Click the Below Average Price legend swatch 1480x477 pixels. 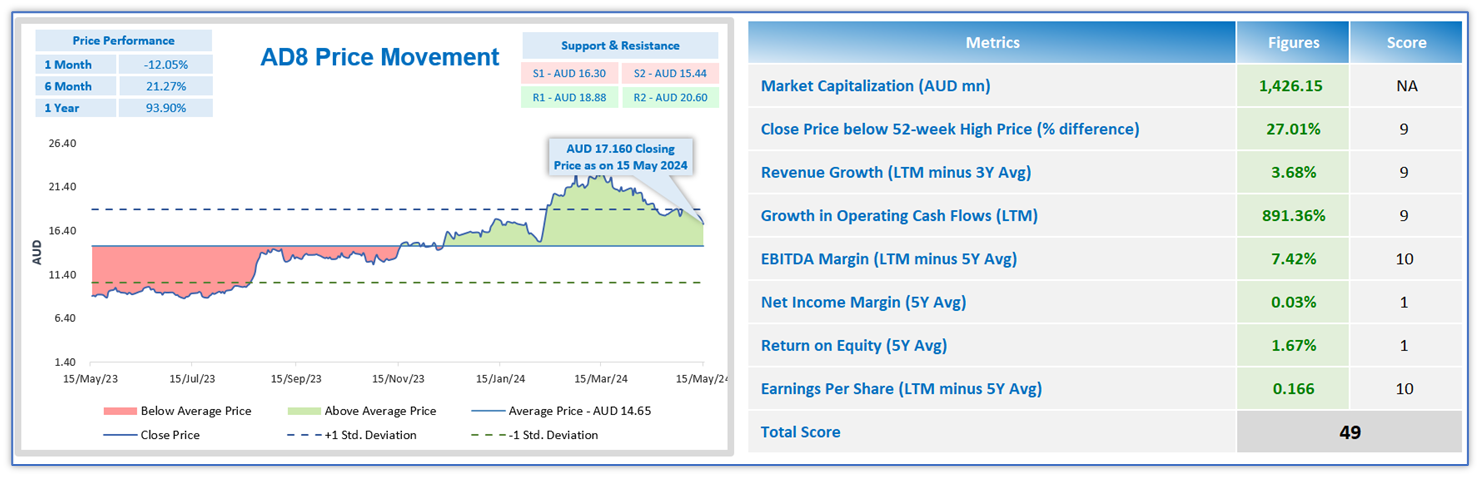(118, 411)
